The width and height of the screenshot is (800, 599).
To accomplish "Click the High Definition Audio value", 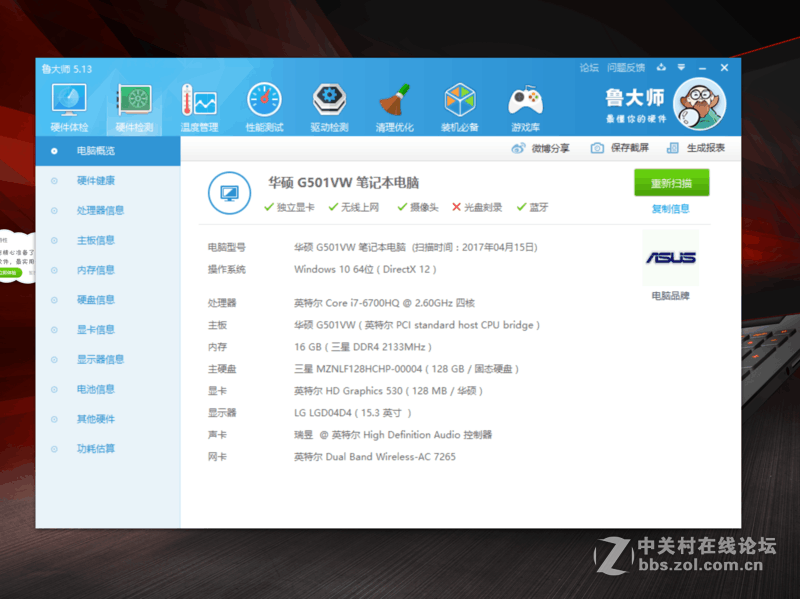I will (393, 435).
